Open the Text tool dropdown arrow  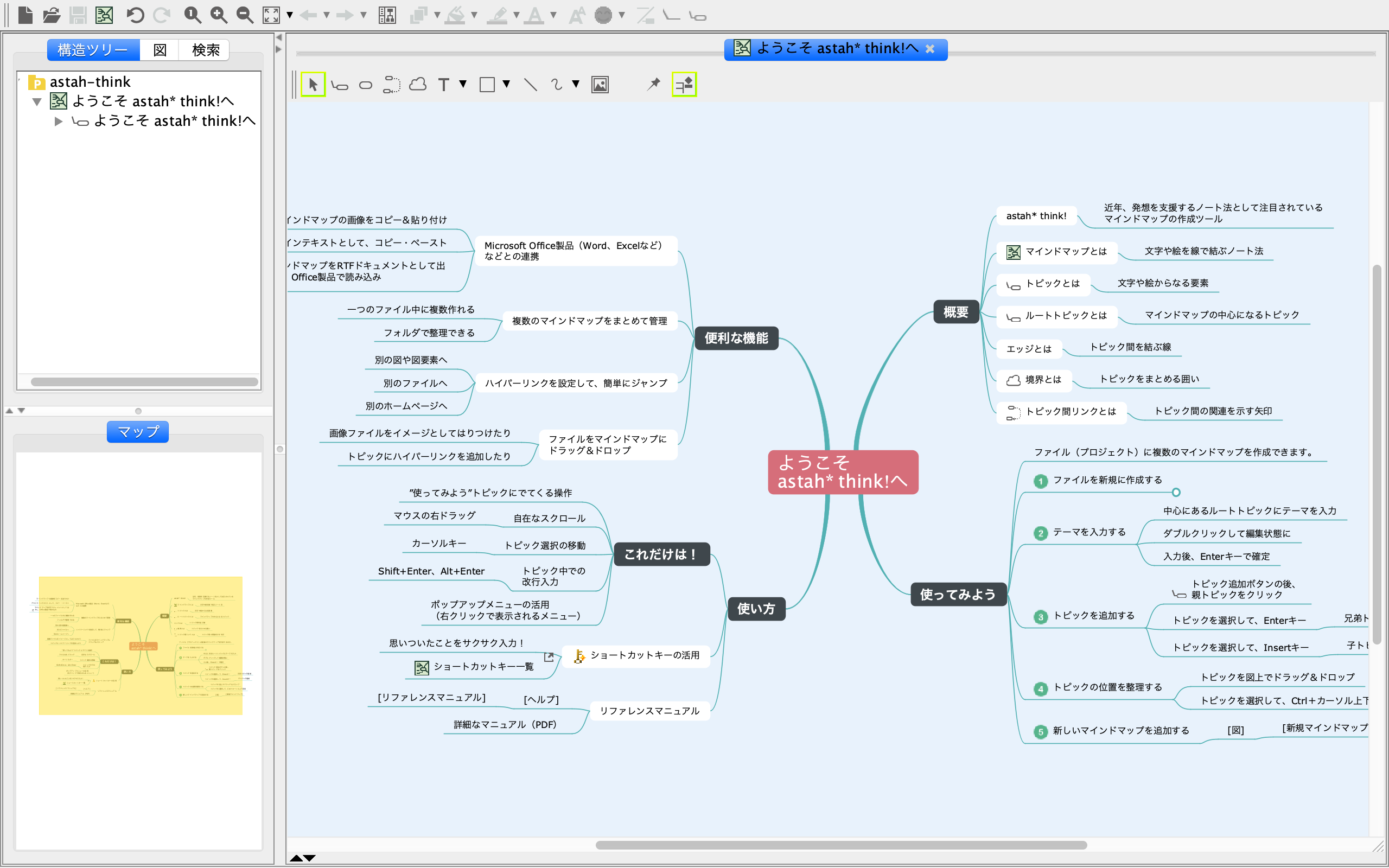(x=463, y=85)
